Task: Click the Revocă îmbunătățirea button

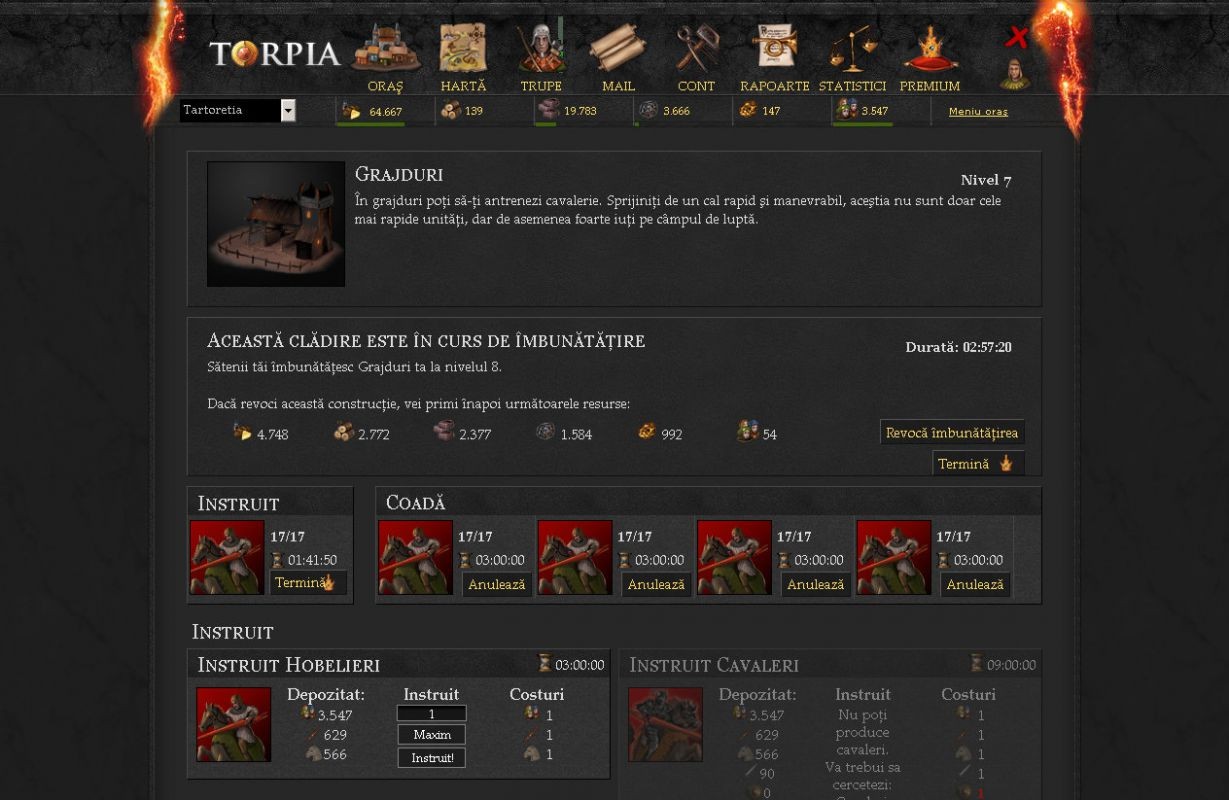Action: 952,433
